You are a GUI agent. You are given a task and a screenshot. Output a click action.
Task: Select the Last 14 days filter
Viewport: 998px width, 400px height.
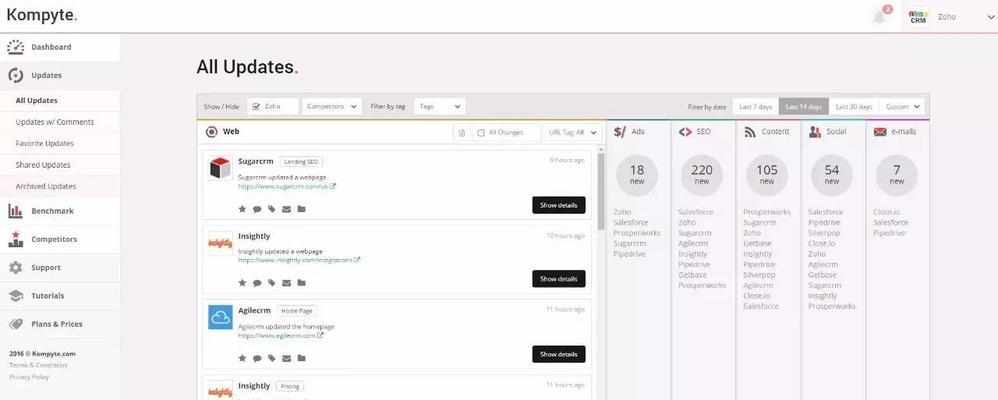tap(804, 106)
